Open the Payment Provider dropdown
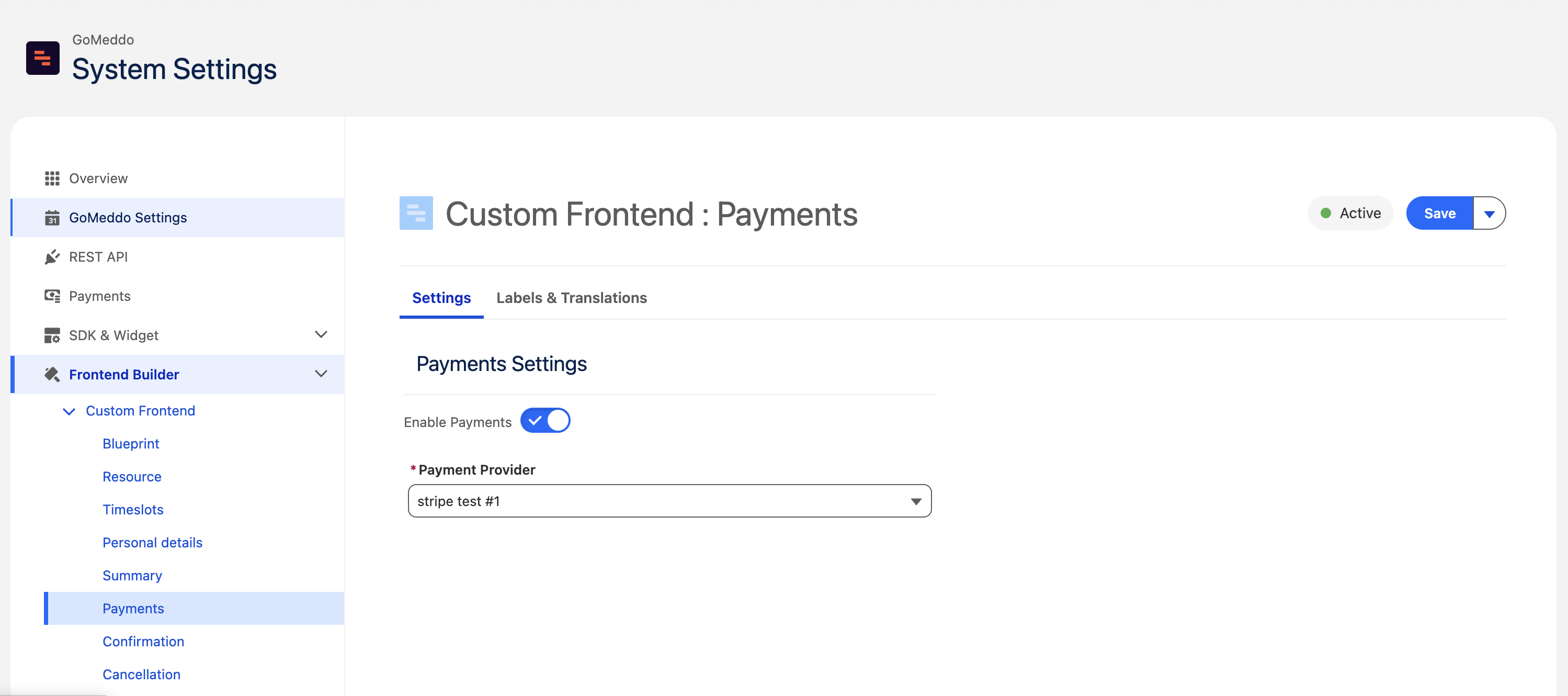 (669, 501)
